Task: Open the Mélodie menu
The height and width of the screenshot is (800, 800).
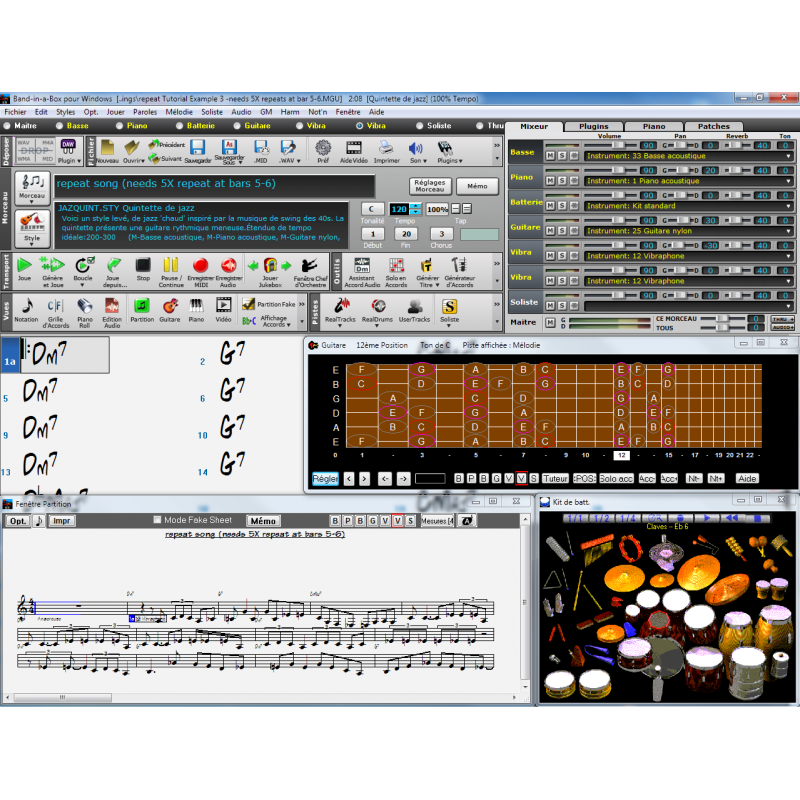Action: pyautogui.click(x=179, y=112)
